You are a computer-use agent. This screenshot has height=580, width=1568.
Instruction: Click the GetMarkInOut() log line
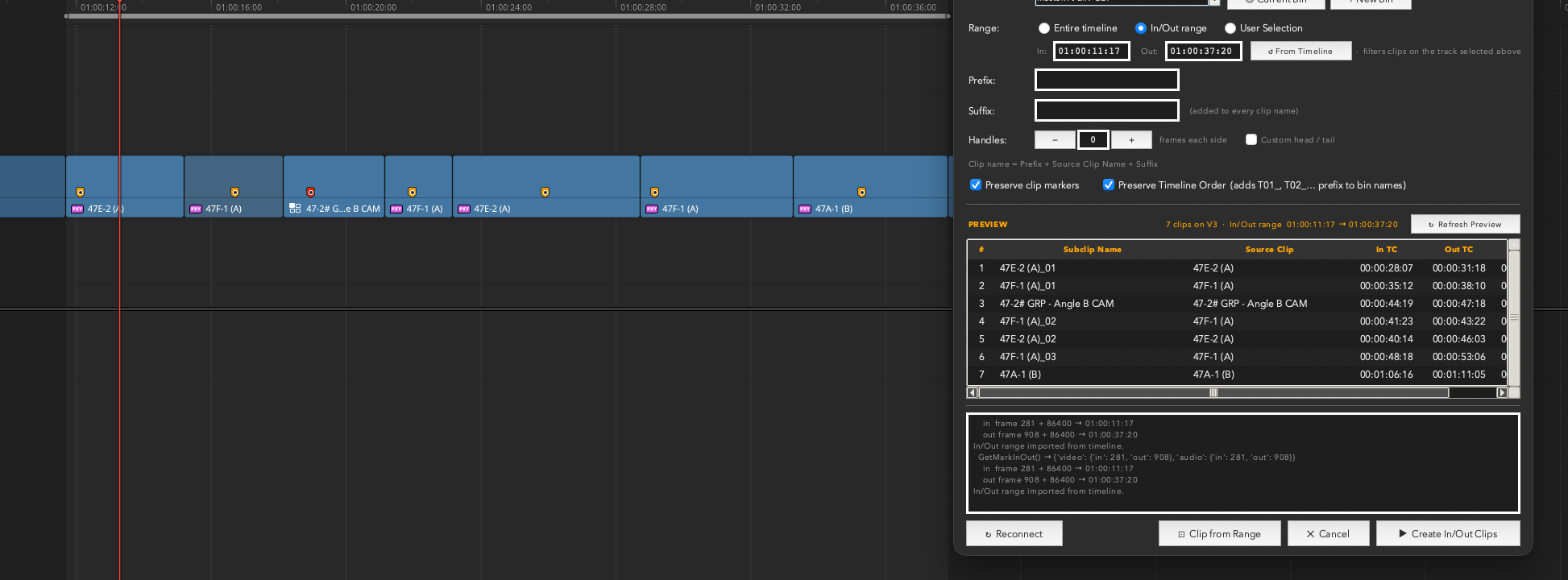click(x=1136, y=457)
